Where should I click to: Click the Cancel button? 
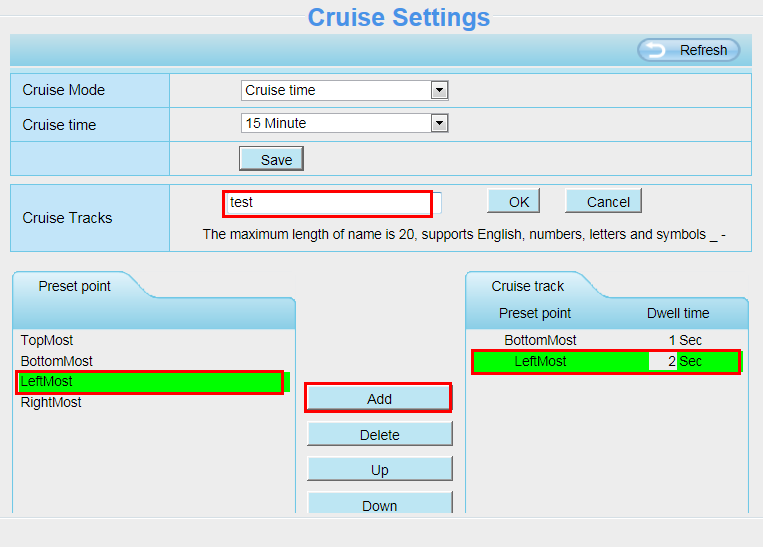(603, 201)
